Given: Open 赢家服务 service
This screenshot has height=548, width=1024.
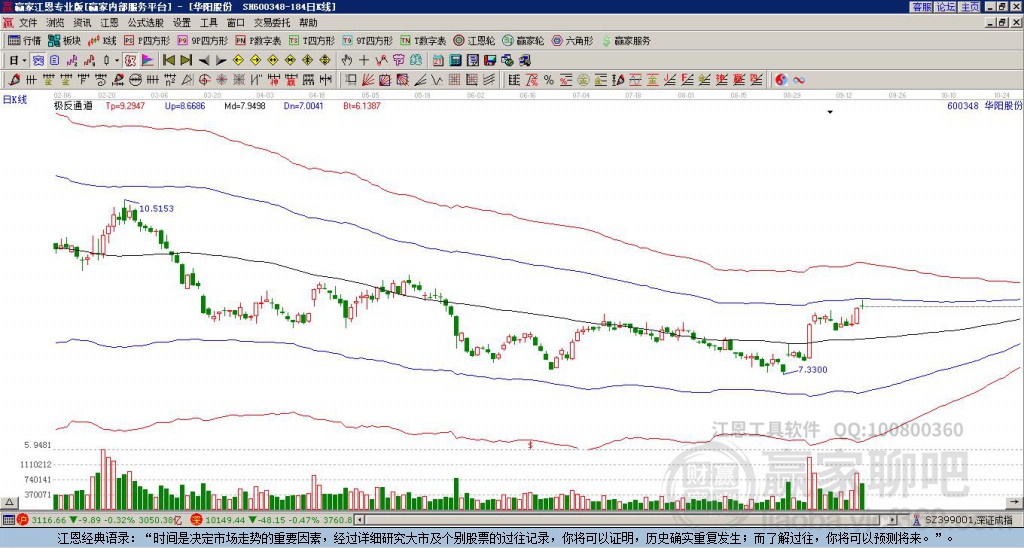Looking at the screenshot, I should pos(625,40).
